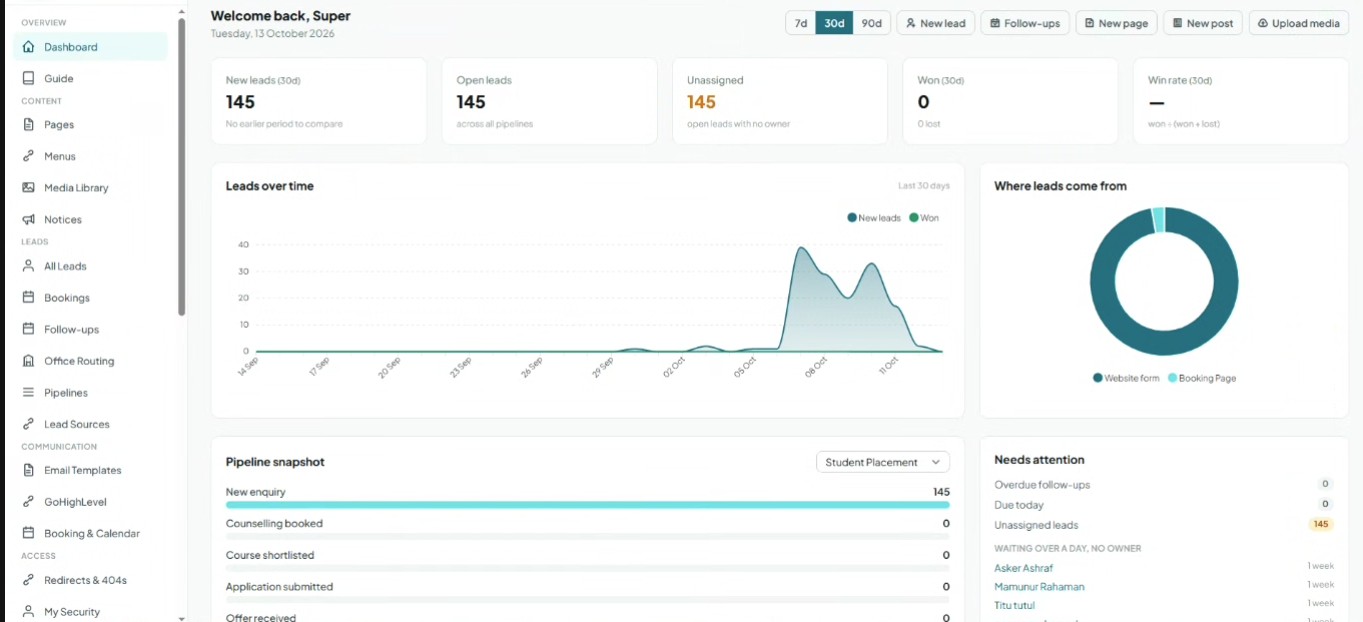
Task: Click the My Security person icon
Action: tap(28, 612)
